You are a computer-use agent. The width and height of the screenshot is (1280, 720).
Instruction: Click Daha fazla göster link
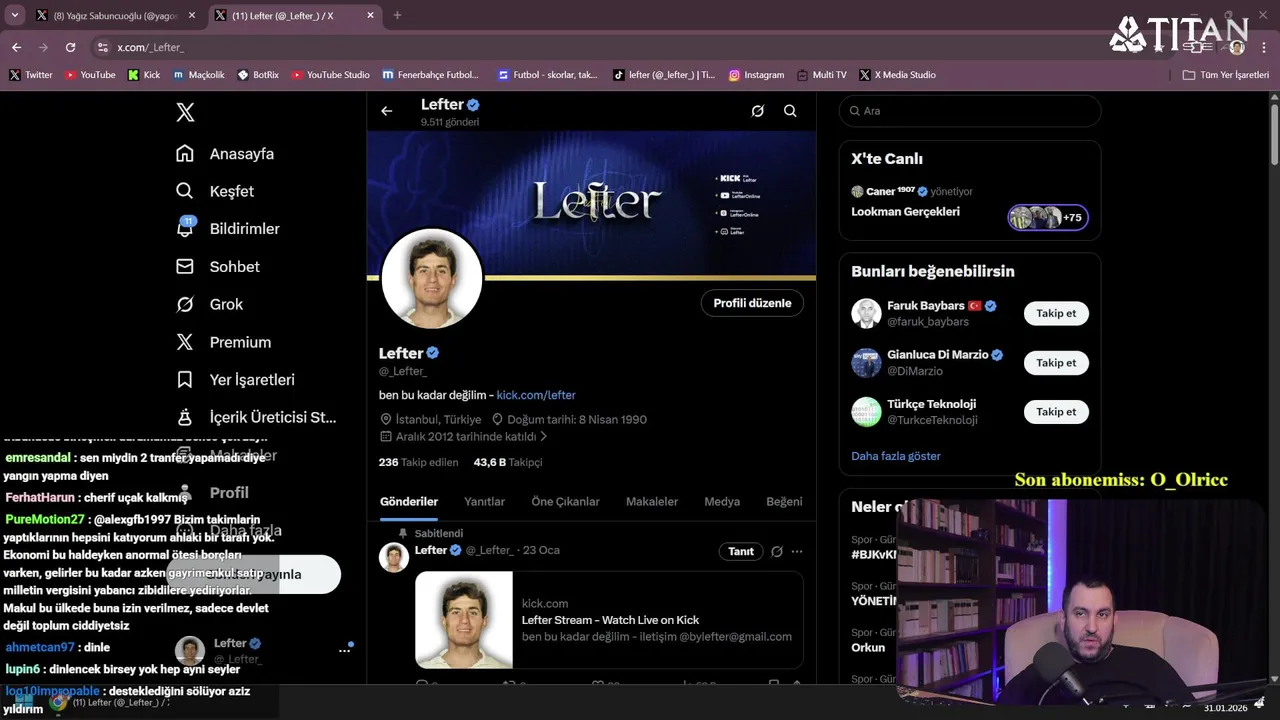click(896, 456)
